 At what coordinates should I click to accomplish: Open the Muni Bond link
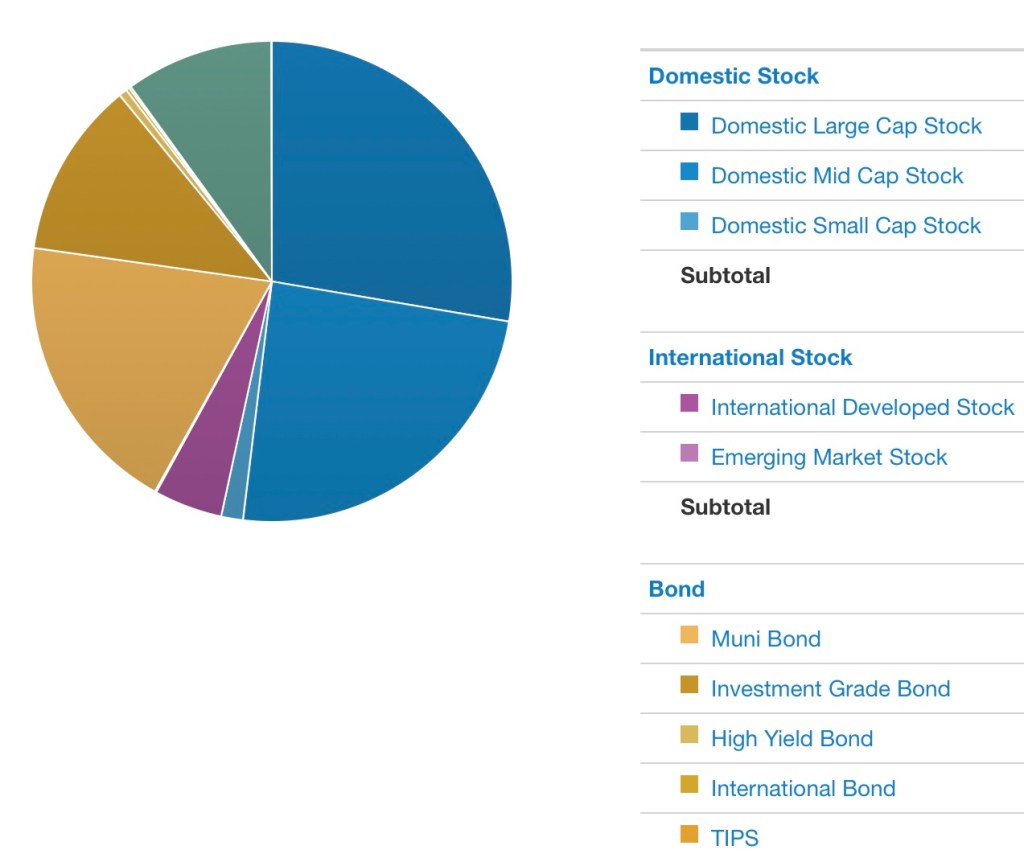(x=765, y=639)
